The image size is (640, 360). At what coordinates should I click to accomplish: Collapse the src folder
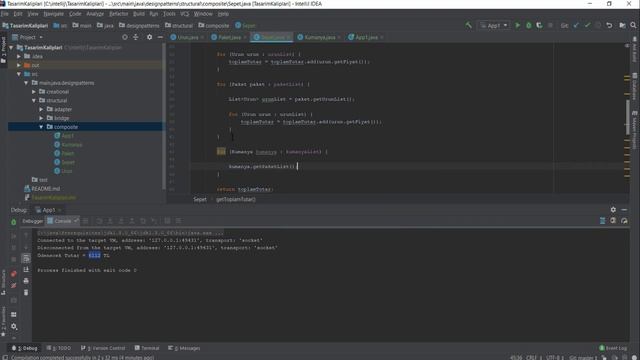point(19,74)
